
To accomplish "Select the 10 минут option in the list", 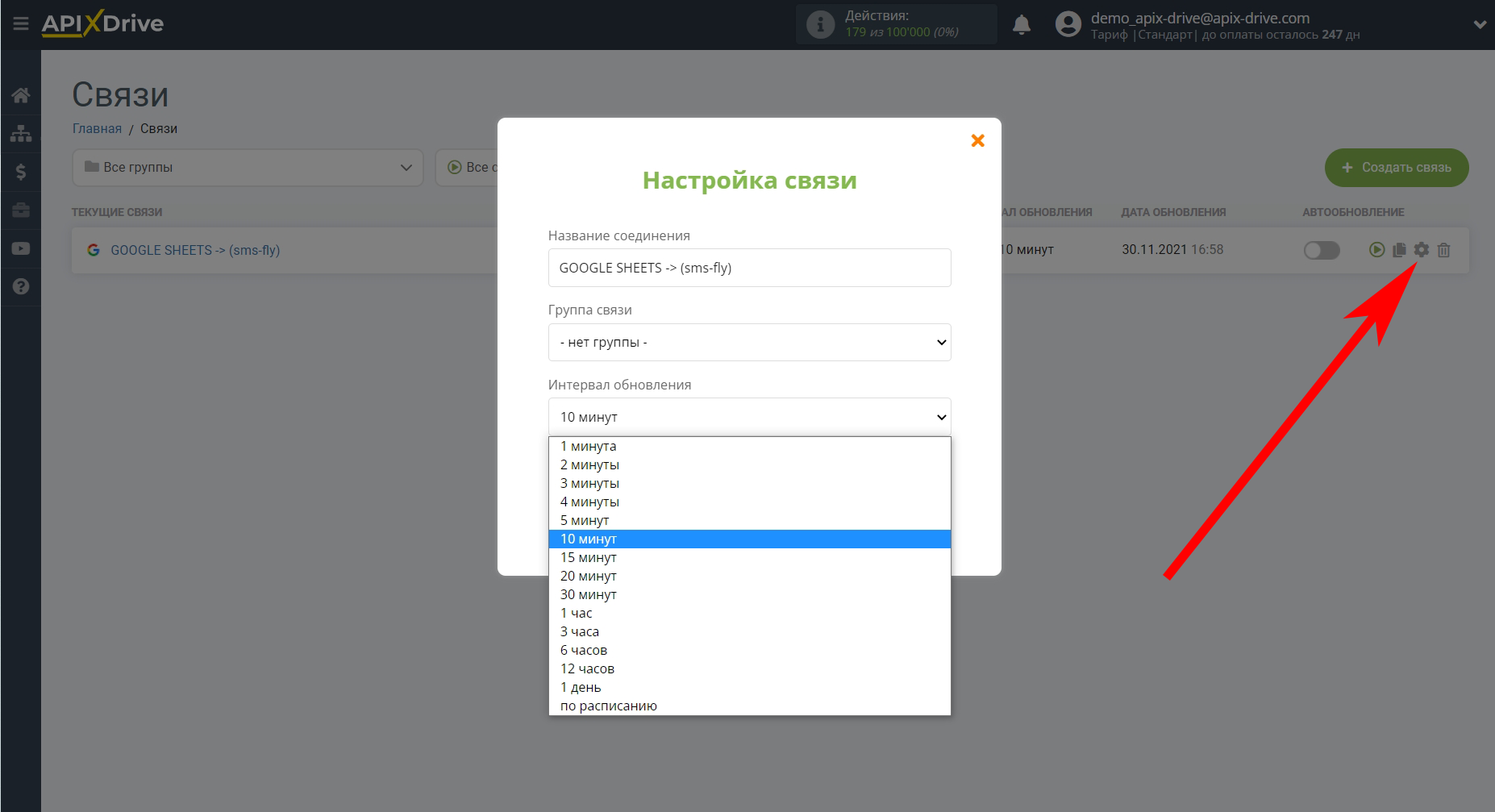I will point(749,539).
